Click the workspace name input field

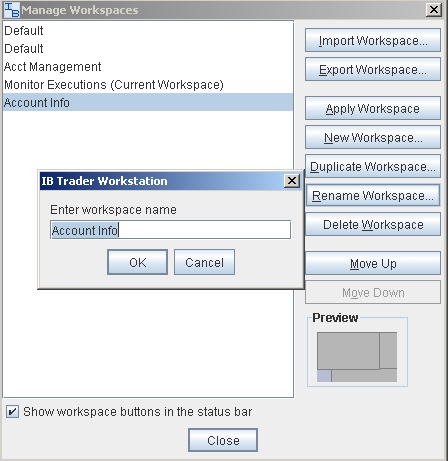tap(170, 230)
